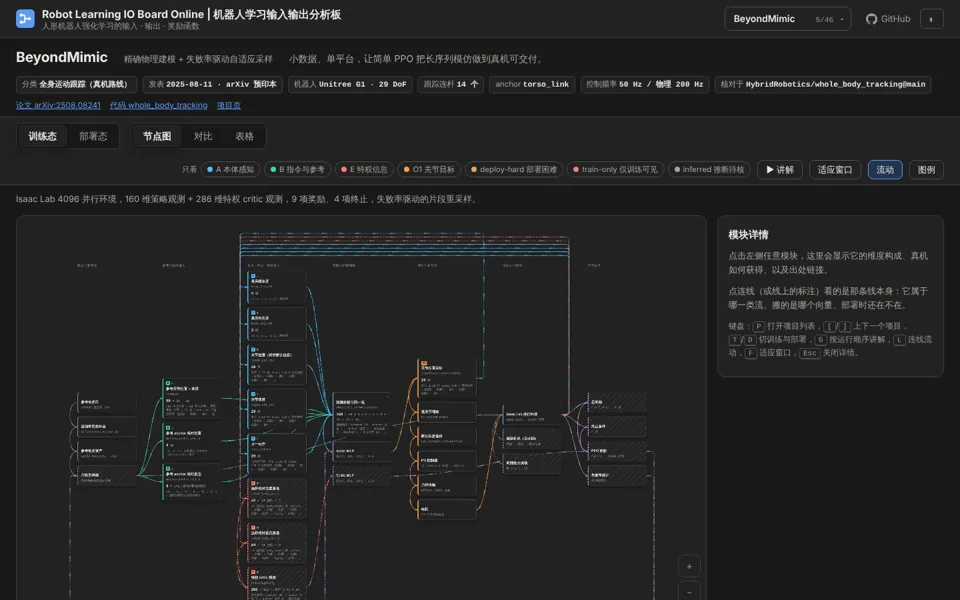Open the 代码 whole_body_tracking link
The height and width of the screenshot is (600, 960).
point(159,105)
